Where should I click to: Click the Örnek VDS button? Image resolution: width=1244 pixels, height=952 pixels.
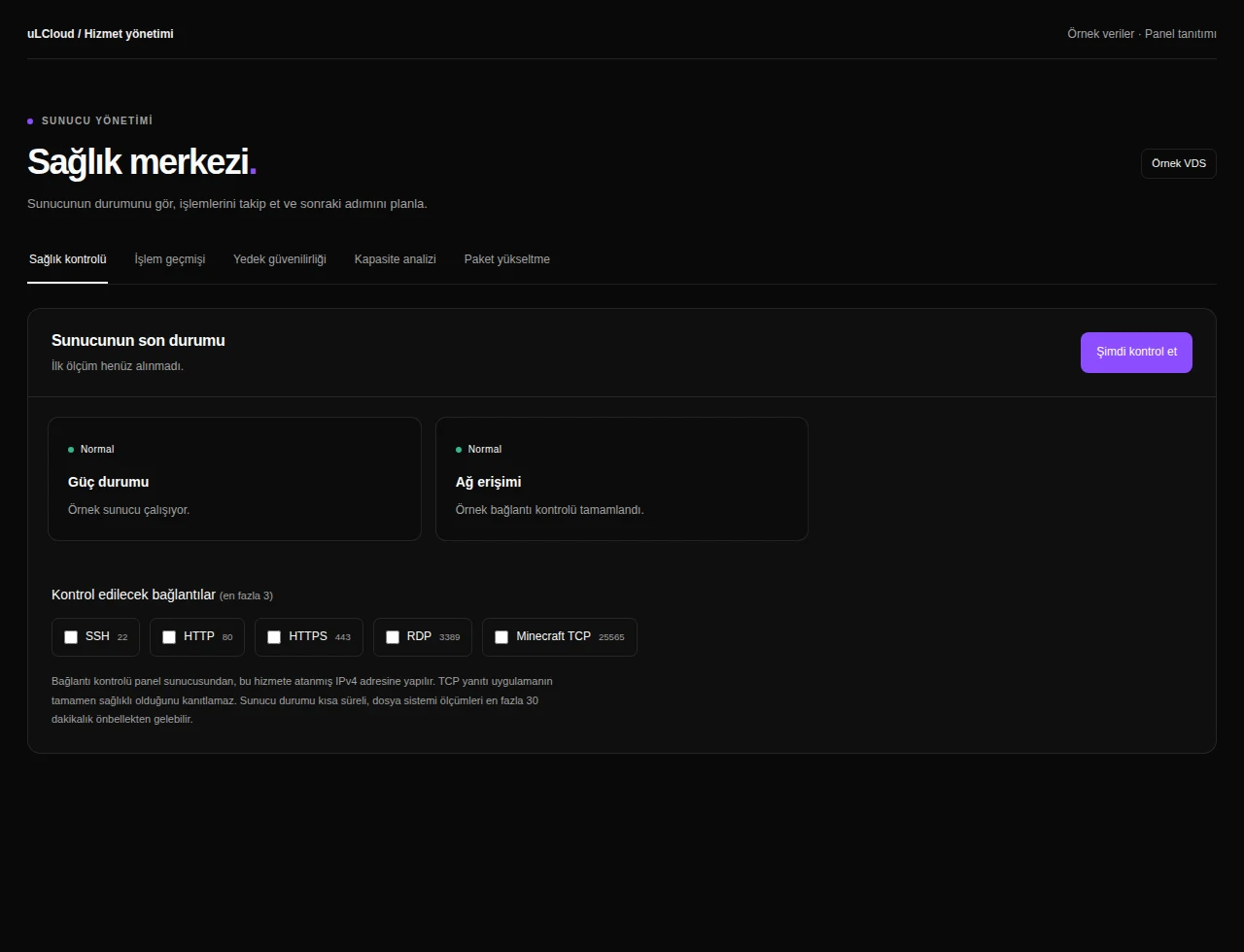(1179, 163)
